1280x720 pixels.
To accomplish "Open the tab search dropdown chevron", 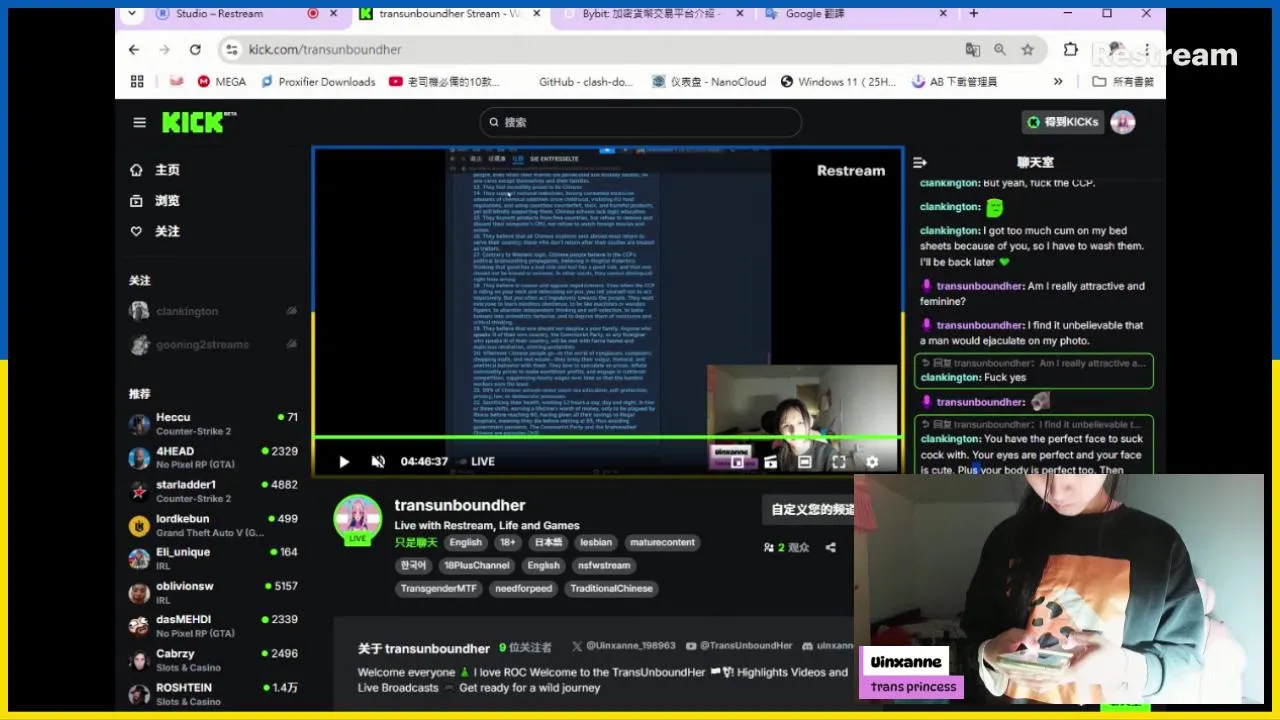I will (130, 14).
